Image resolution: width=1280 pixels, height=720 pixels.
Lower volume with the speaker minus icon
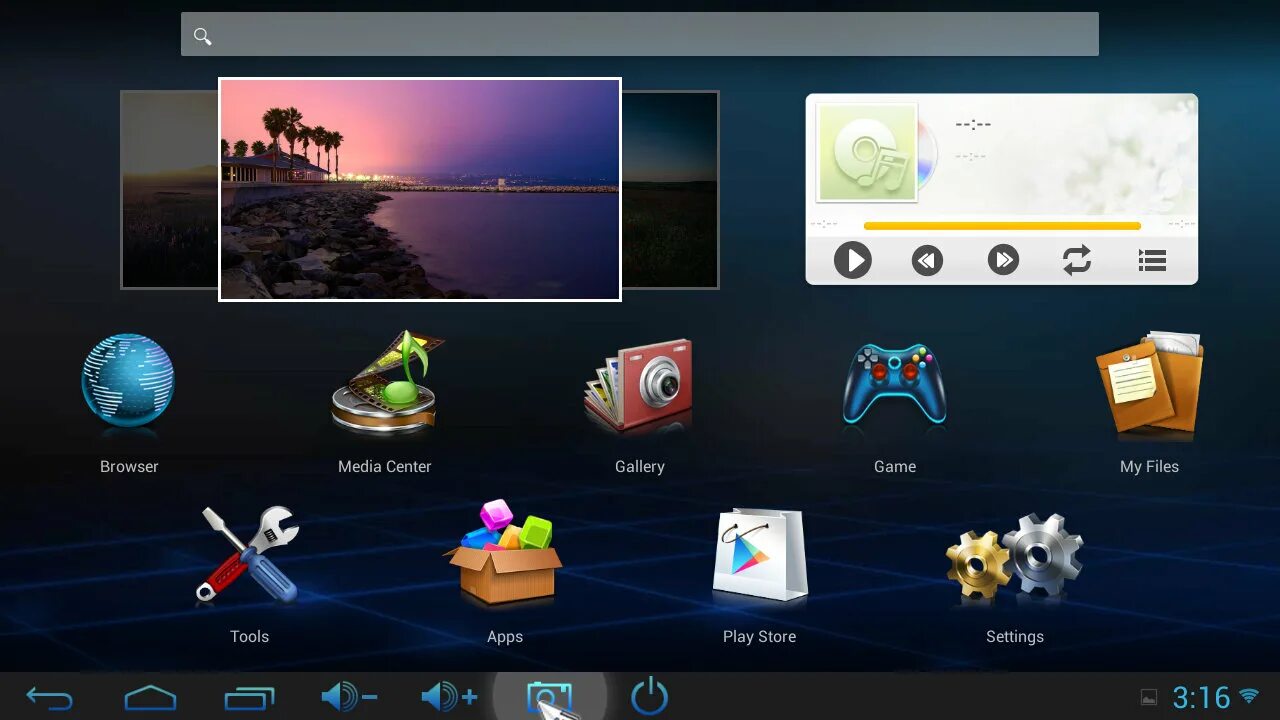tap(349, 696)
